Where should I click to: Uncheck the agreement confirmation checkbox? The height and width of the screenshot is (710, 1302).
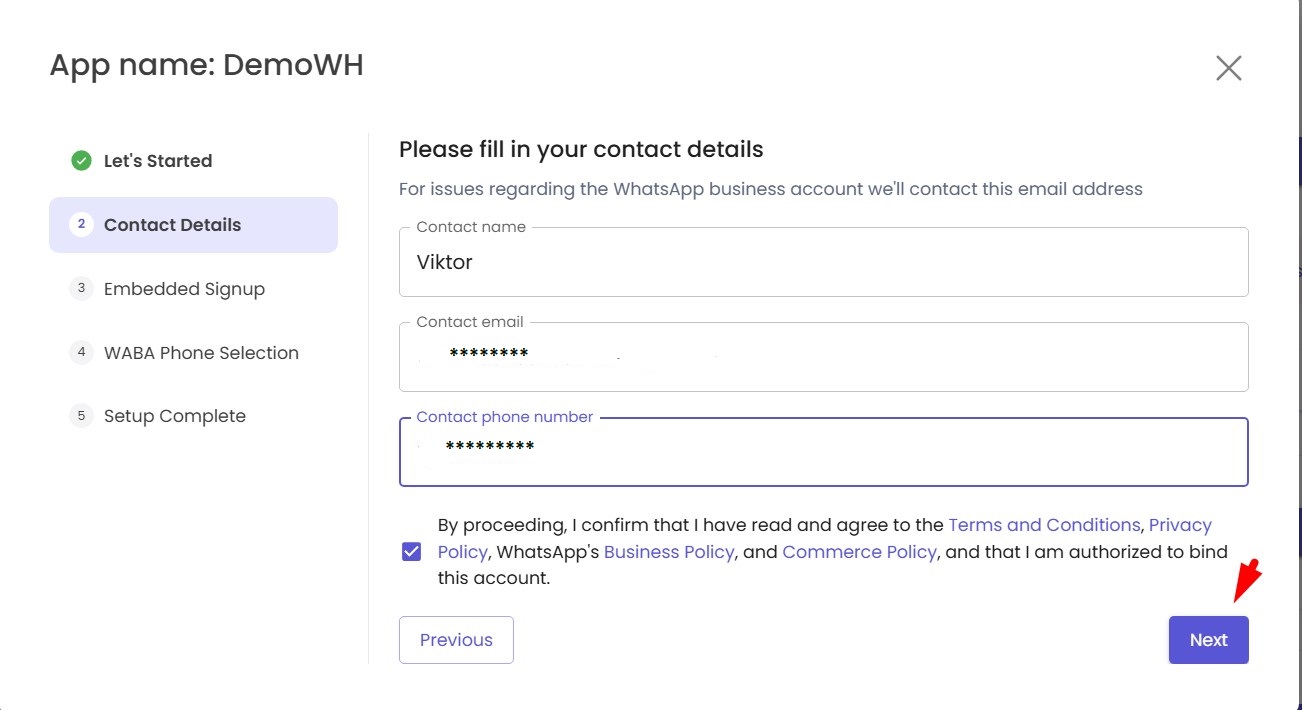click(x=411, y=552)
